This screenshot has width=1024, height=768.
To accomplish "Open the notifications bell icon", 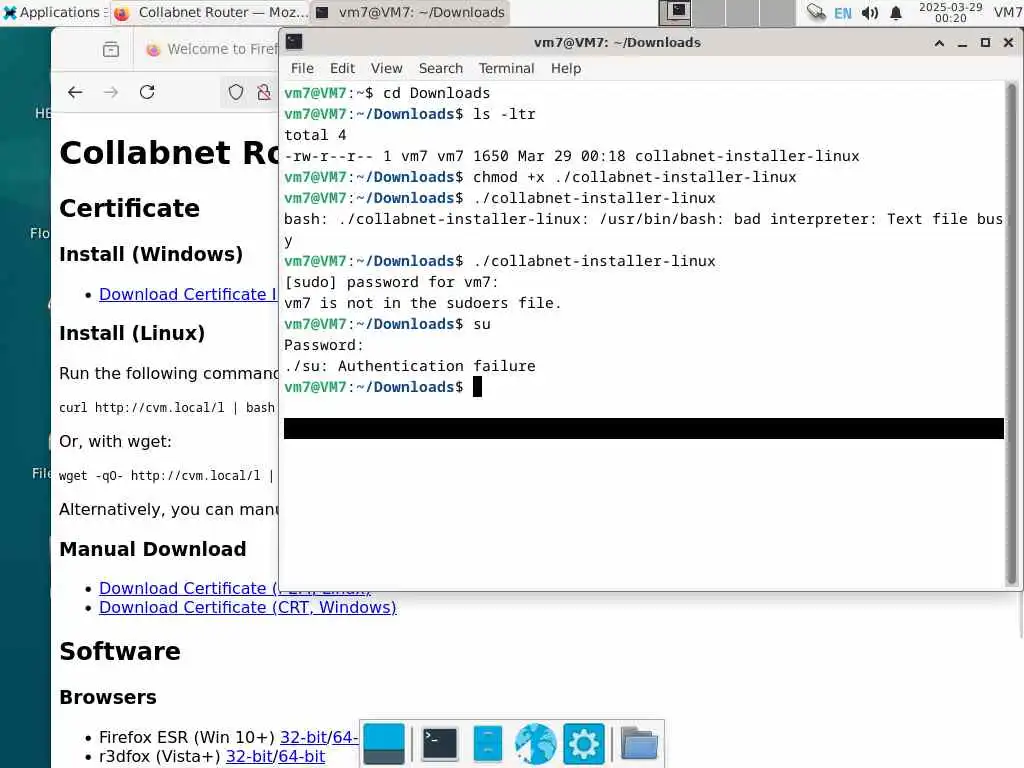I will tap(896, 13).
